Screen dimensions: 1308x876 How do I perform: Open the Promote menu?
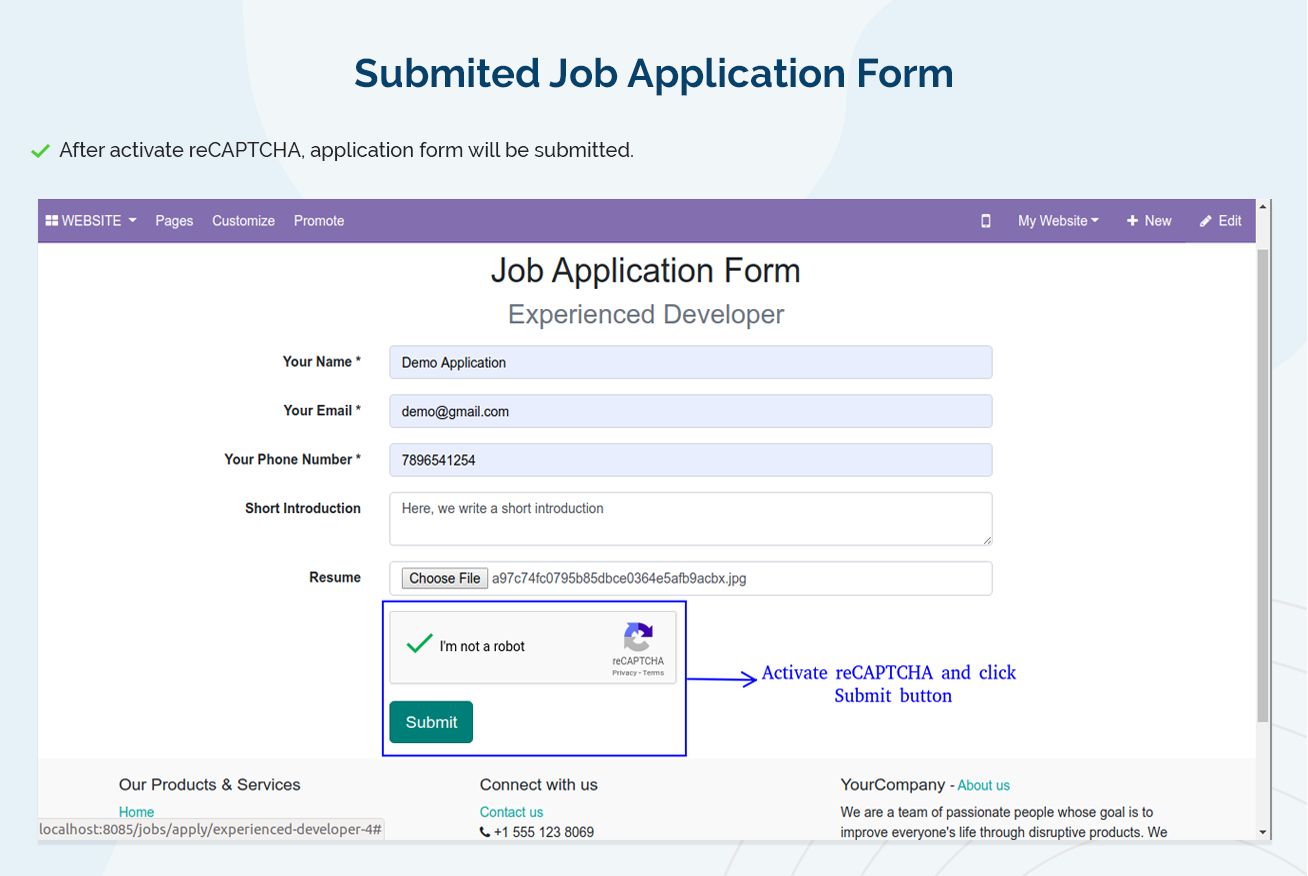click(x=319, y=221)
